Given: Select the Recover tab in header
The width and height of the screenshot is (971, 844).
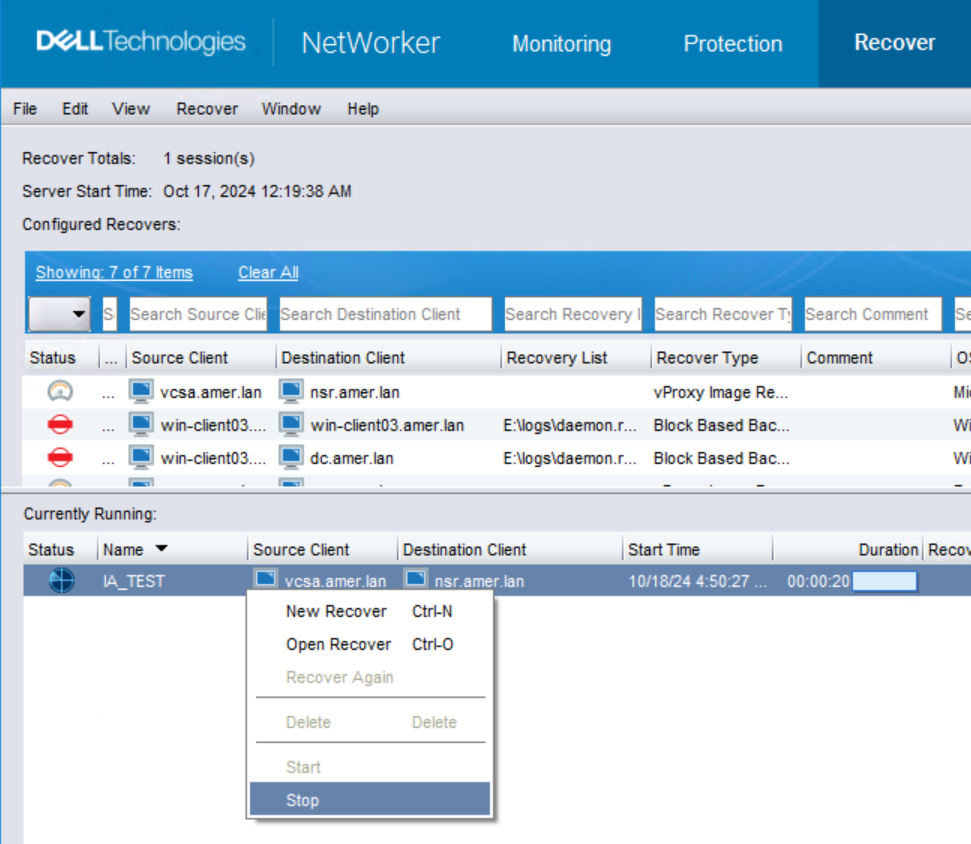Looking at the screenshot, I should [895, 42].
